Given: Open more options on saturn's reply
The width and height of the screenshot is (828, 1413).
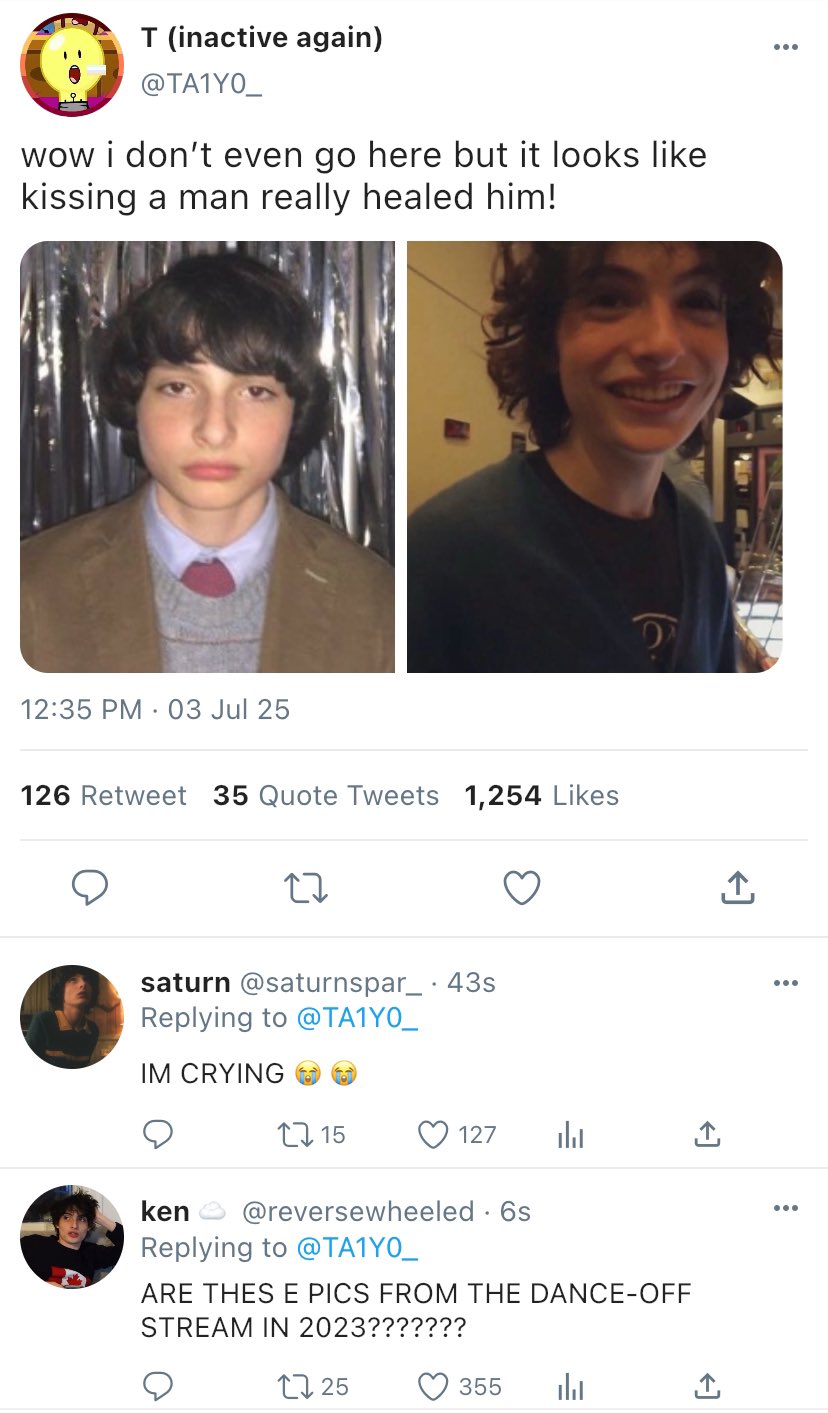Looking at the screenshot, I should coord(786,984).
